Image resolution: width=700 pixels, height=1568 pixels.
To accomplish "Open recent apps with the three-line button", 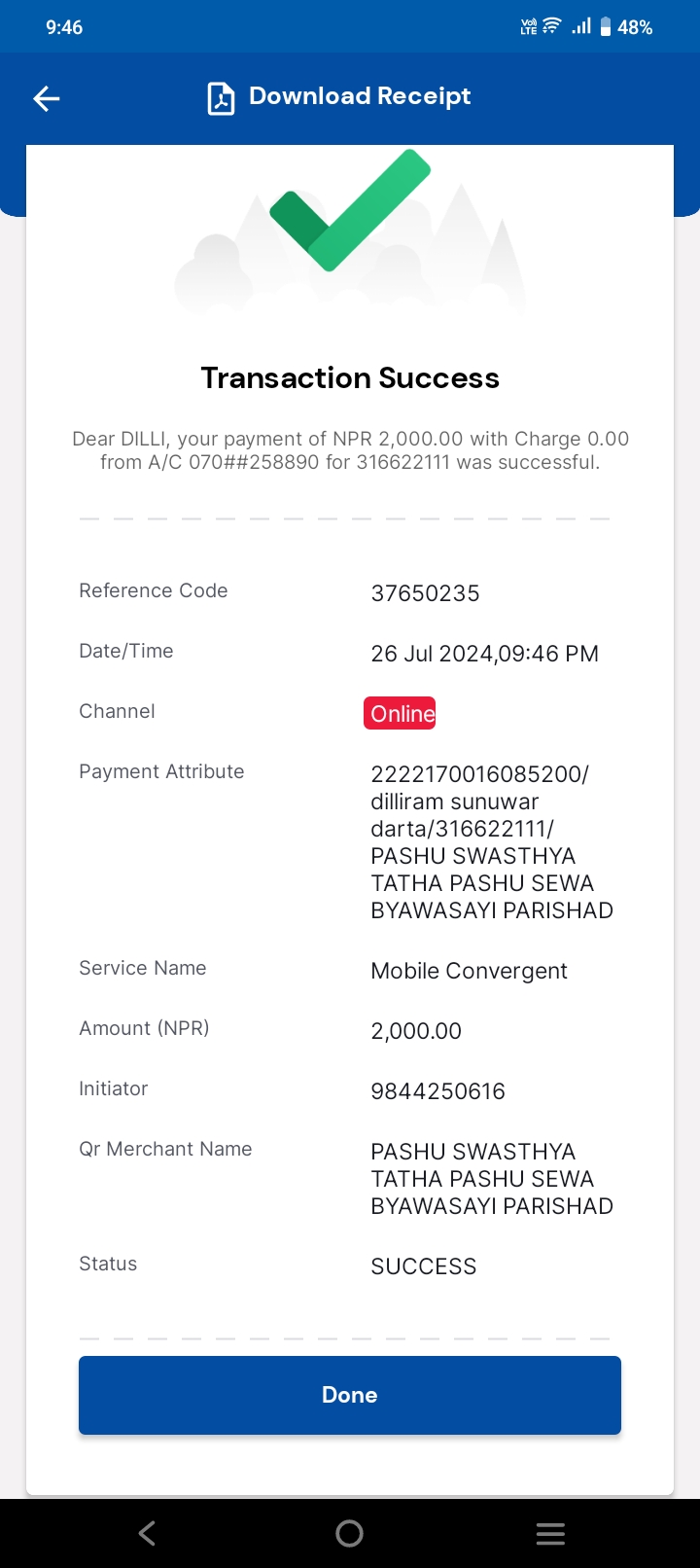I will 550,1534.
